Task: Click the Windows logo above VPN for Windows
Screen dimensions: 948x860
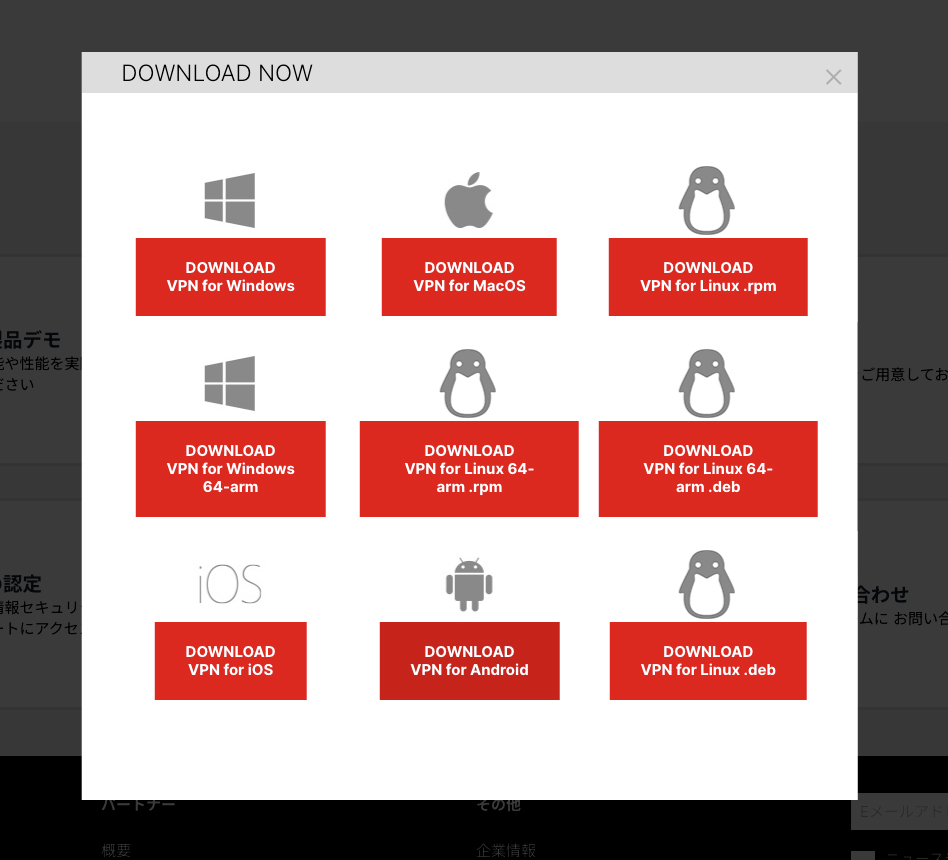Action: pyautogui.click(x=230, y=200)
